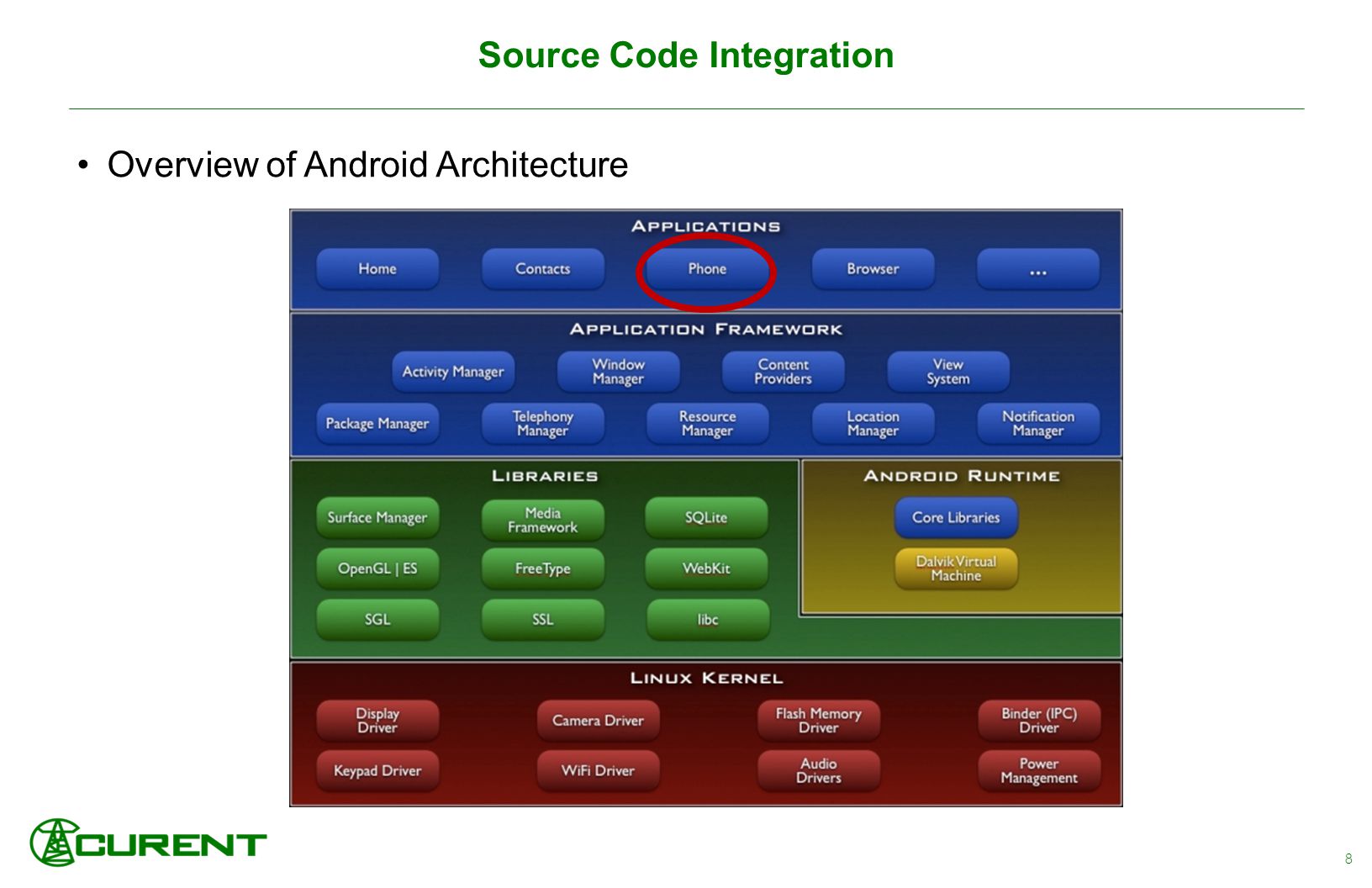Select the SGL library block
Screen dimensions: 1372x888
(x=377, y=620)
